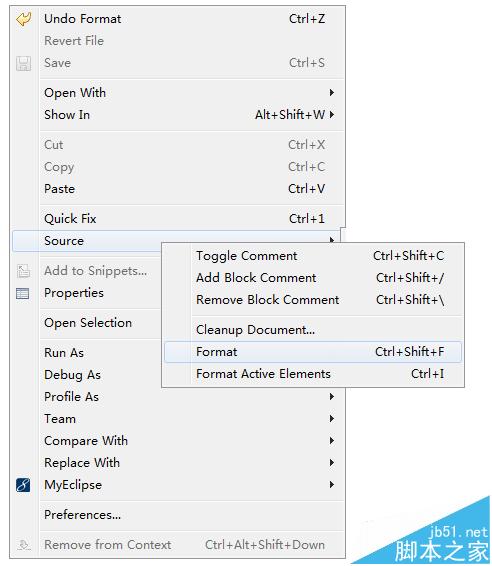Expand the Open With submenu arrow

click(x=332, y=92)
